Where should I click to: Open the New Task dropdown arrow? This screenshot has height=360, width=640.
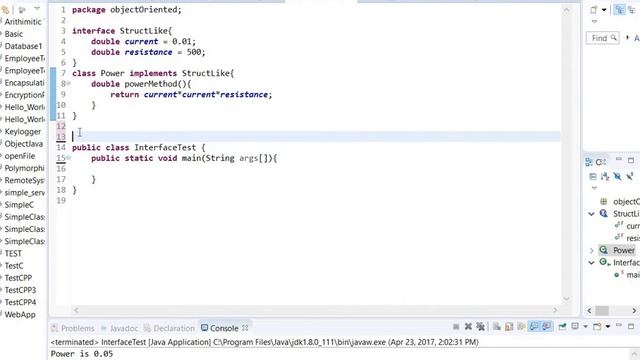click(604, 10)
